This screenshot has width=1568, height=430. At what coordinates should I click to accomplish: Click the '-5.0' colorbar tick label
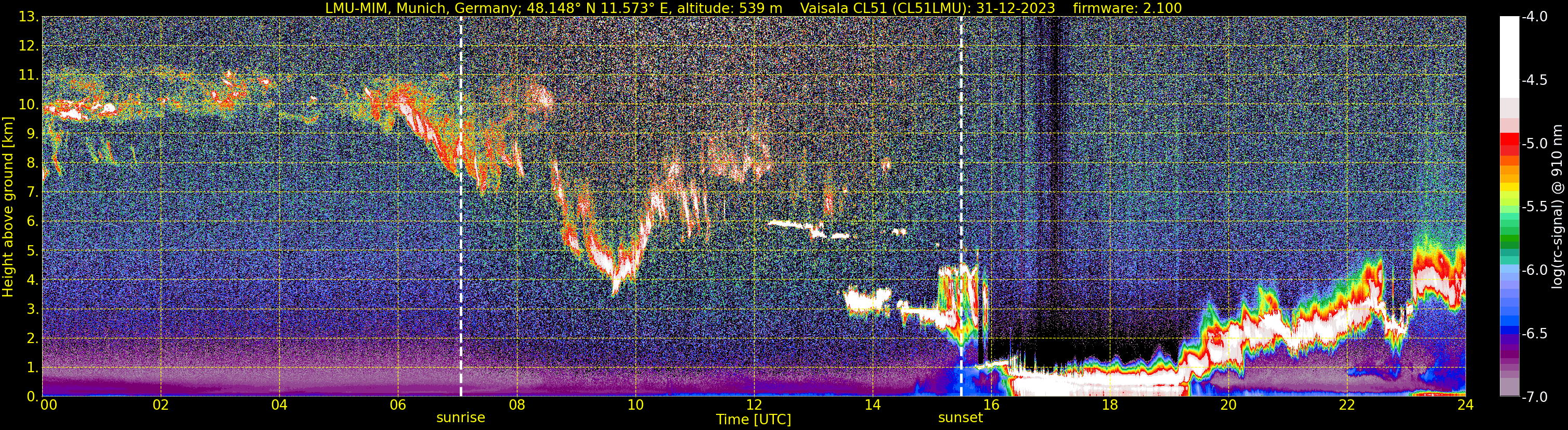(1534, 143)
